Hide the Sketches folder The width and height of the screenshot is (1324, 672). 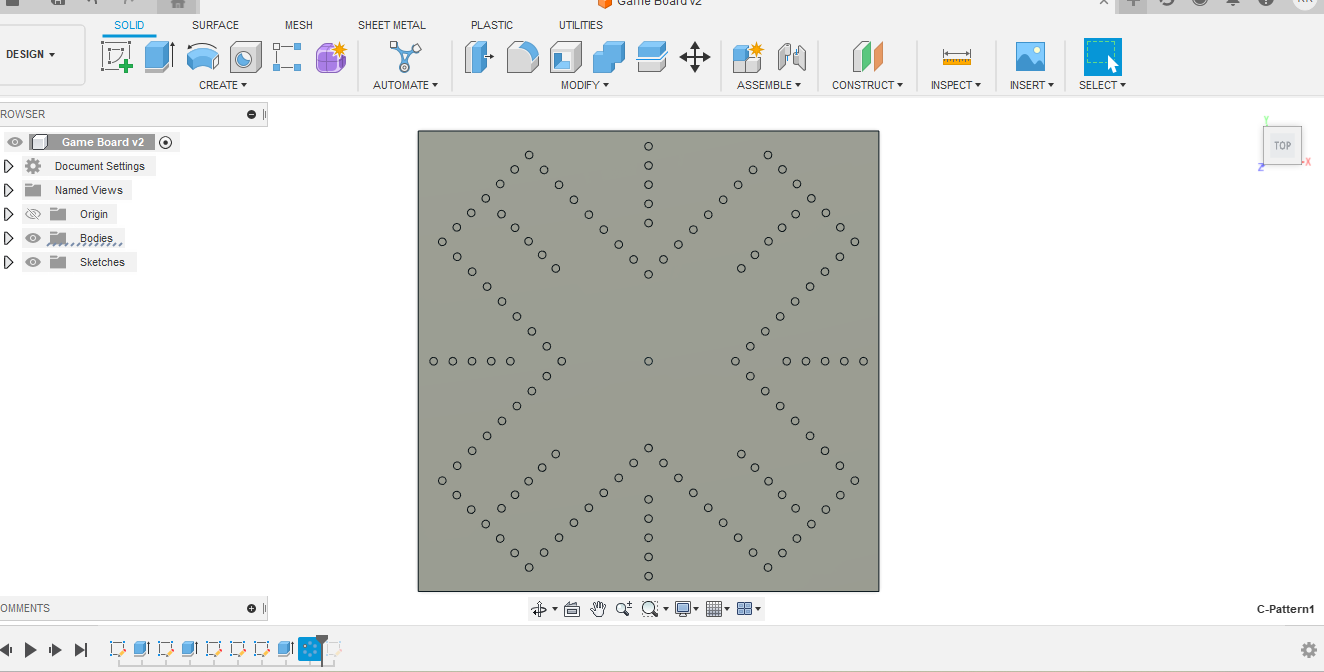click(x=33, y=262)
